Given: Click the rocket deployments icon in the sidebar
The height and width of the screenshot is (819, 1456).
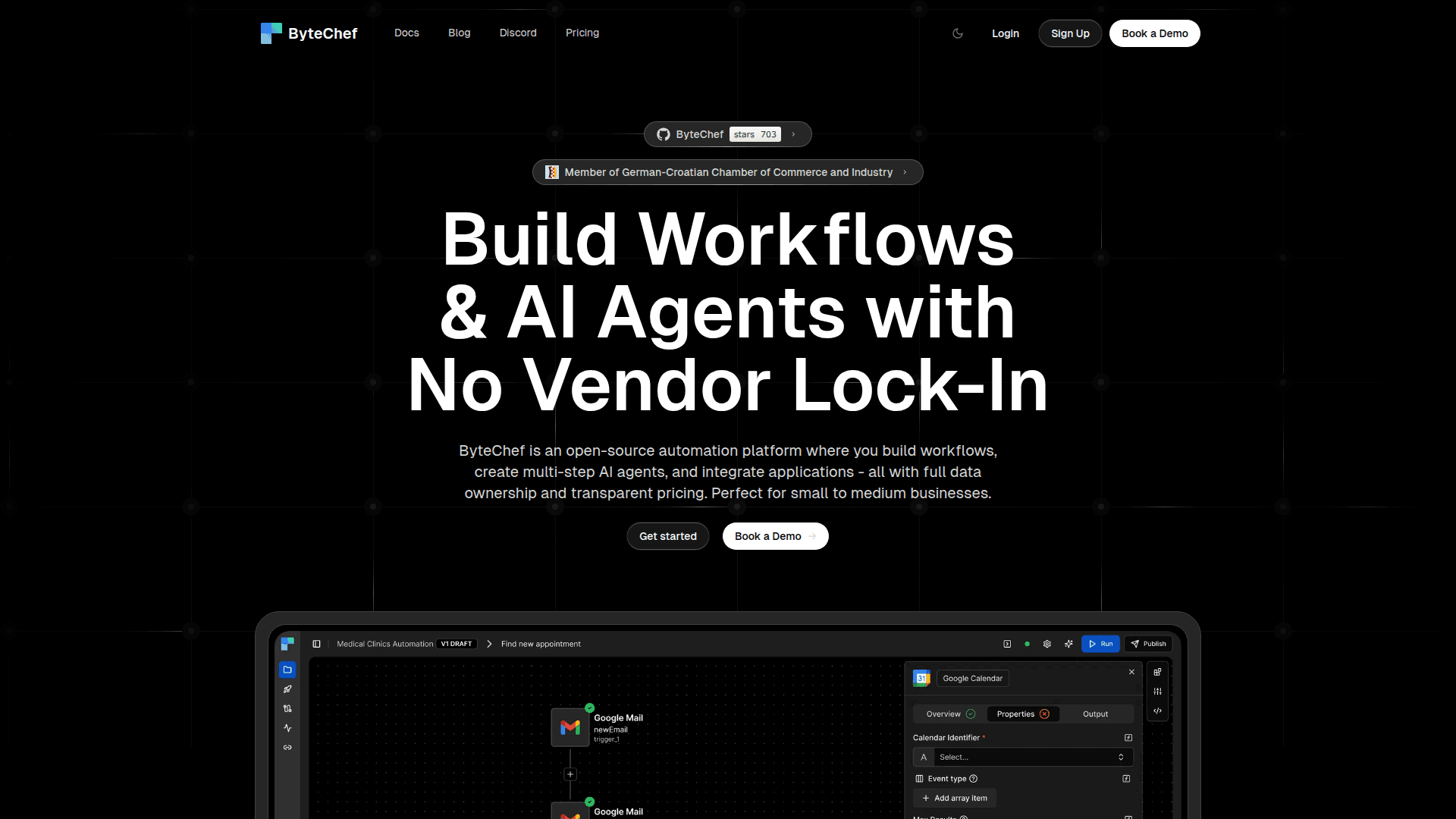Looking at the screenshot, I should tap(287, 689).
